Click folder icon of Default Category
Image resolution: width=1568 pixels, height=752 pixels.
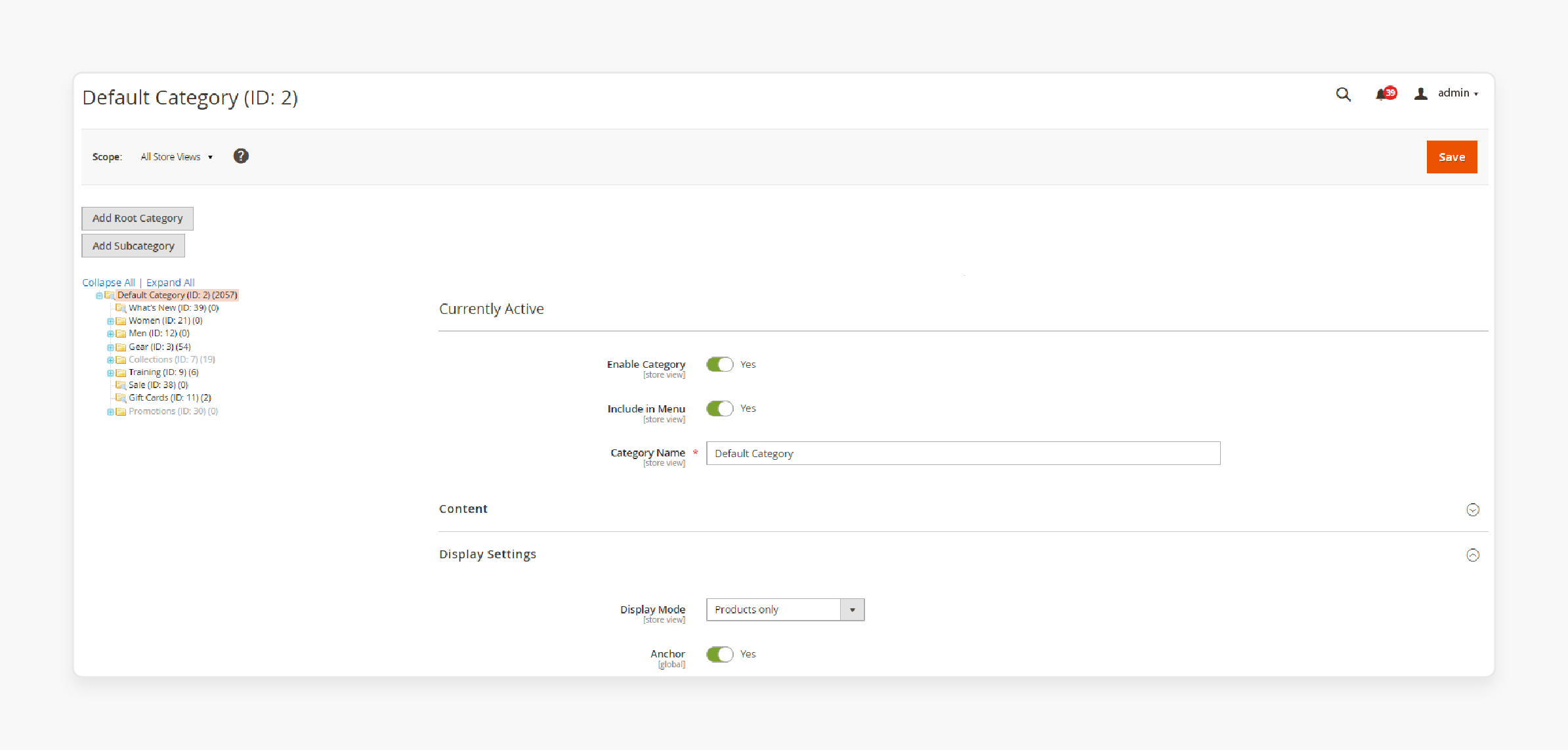[110, 296]
